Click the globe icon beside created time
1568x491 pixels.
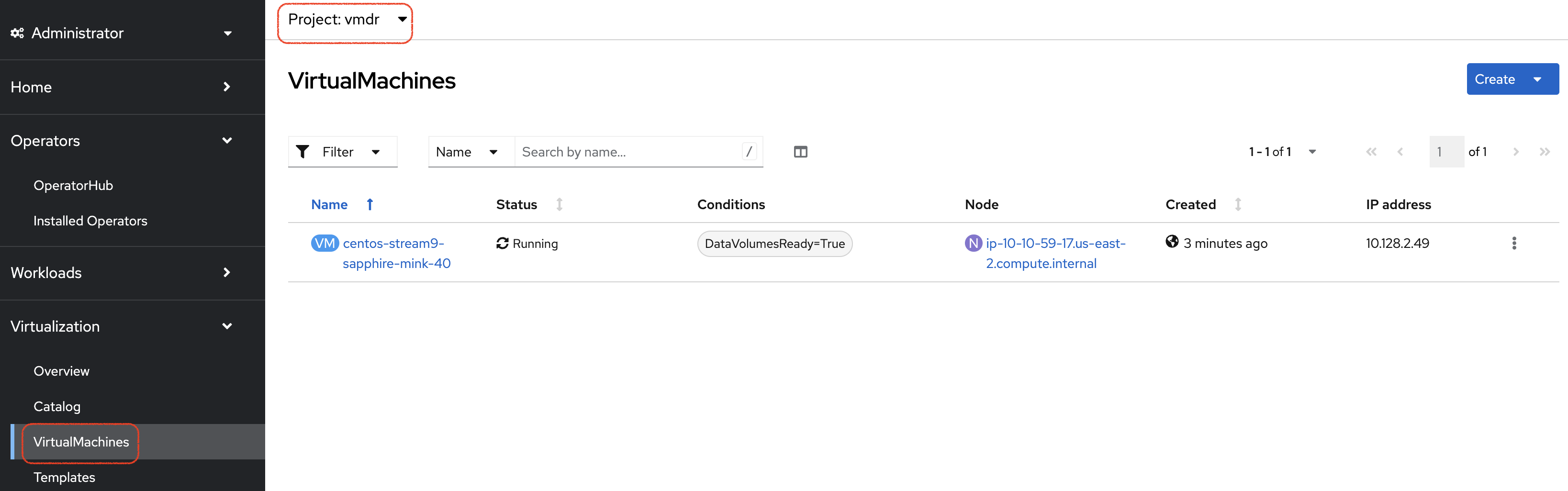point(1171,242)
